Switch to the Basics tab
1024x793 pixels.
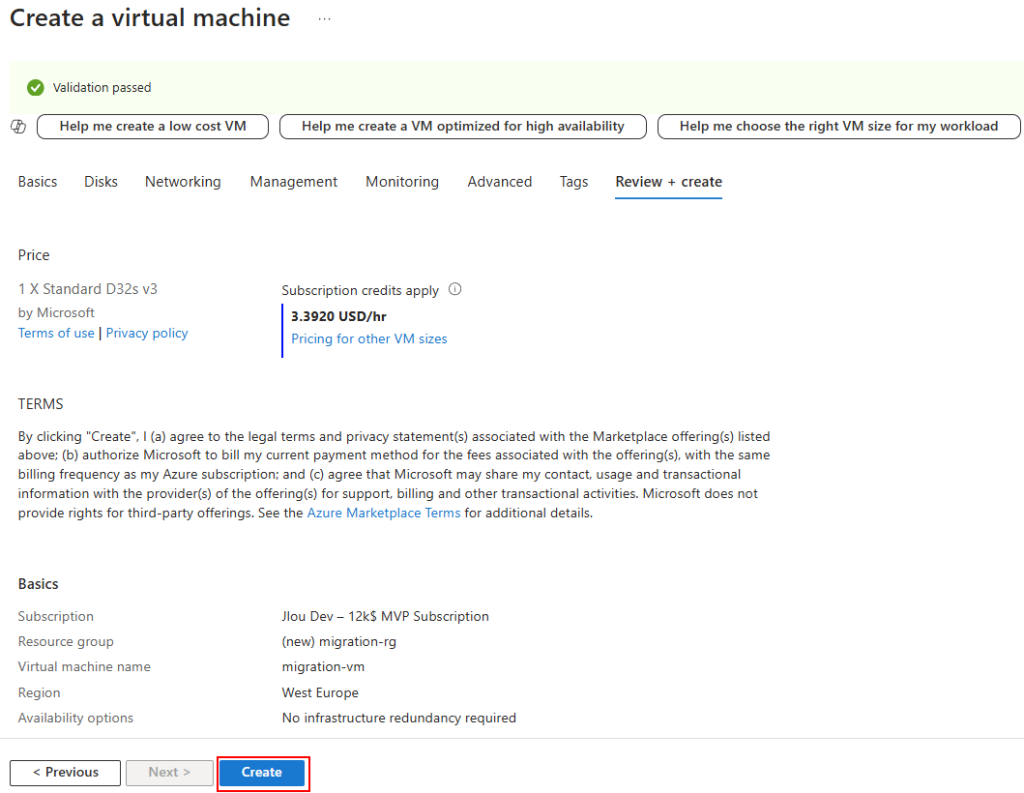pyautogui.click(x=37, y=182)
